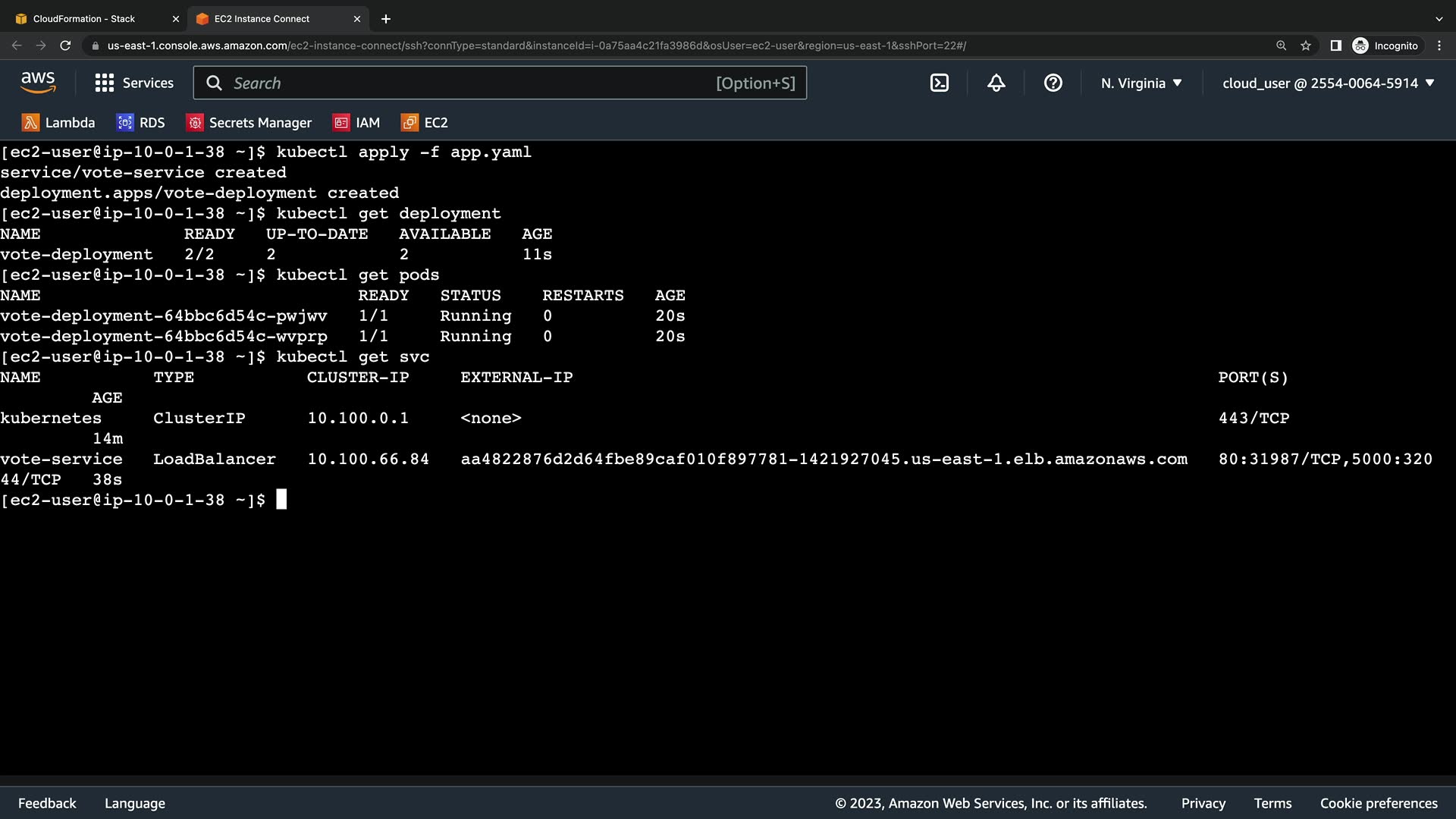Select the EC2 Instance Connect tab
Screen dimensions: 1456x819
262,19
